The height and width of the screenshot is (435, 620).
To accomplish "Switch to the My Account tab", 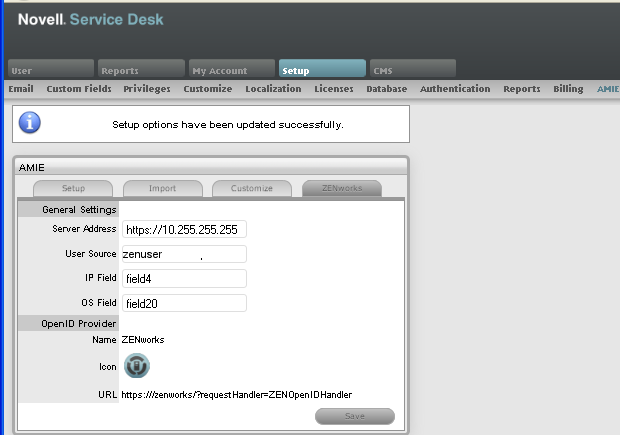I will click(232, 68).
